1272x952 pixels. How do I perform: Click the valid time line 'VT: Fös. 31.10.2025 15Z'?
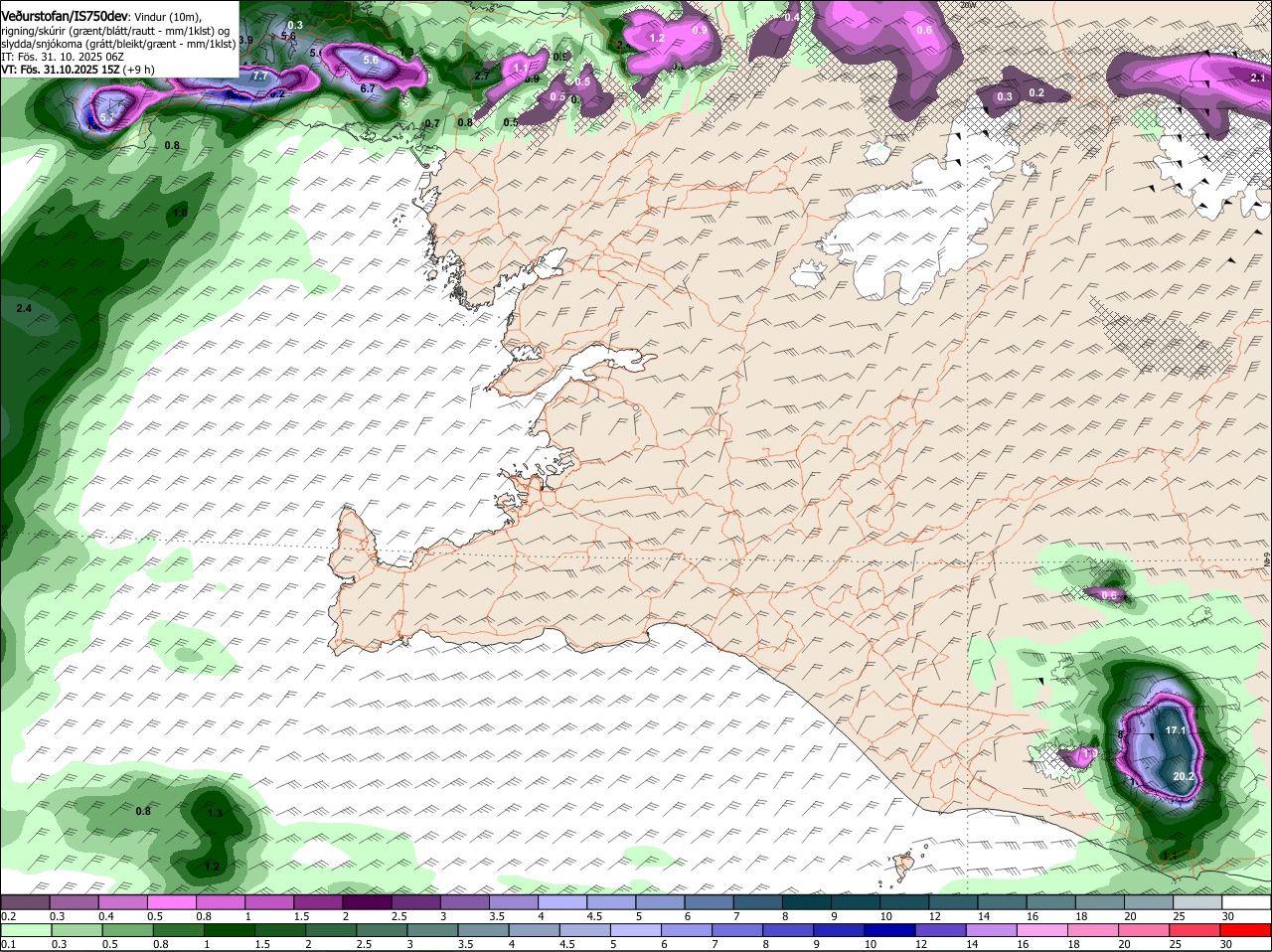(x=63, y=70)
